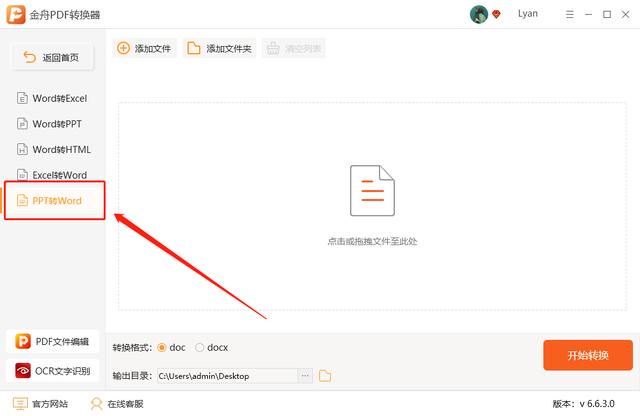
Task: Select Word转HTML in the sidebar
Action: coord(53,149)
